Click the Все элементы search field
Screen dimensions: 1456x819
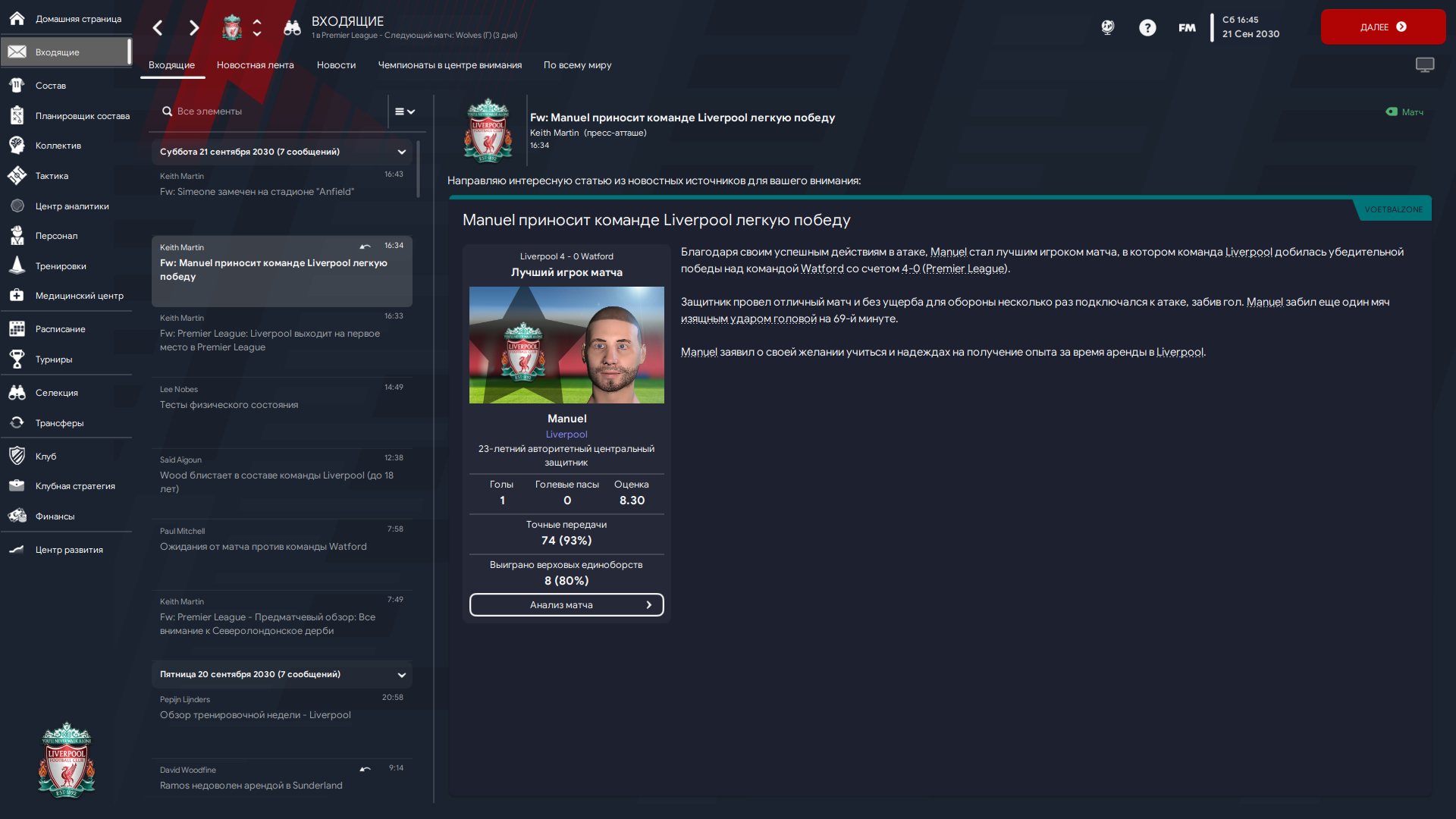pos(271,111)
